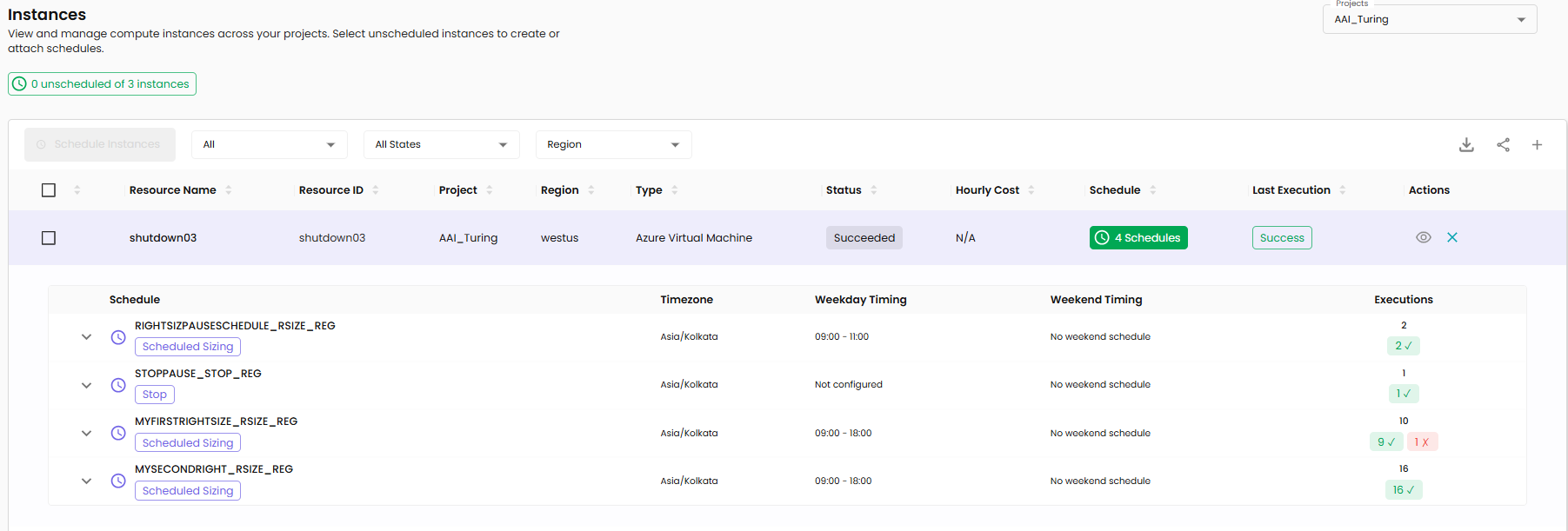Screen dimensions: 1568x531
Task: Click the Success last execution badge
Action: click(x=1282, y=238)
